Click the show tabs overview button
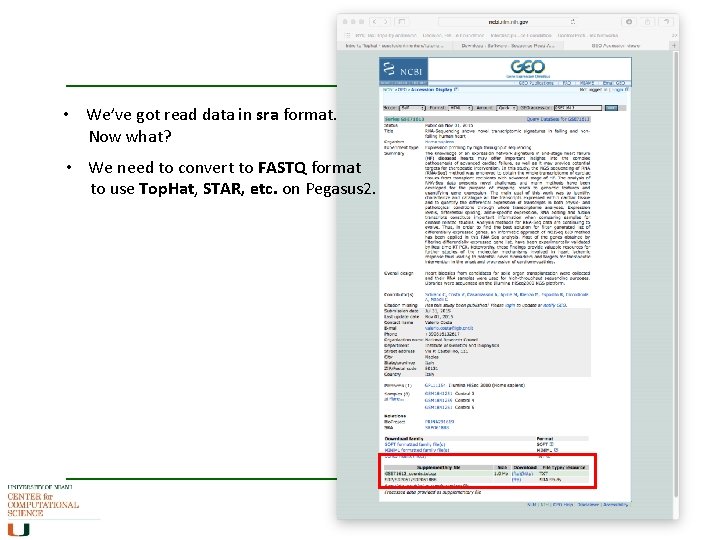720x540 pixels. point(666,22)
